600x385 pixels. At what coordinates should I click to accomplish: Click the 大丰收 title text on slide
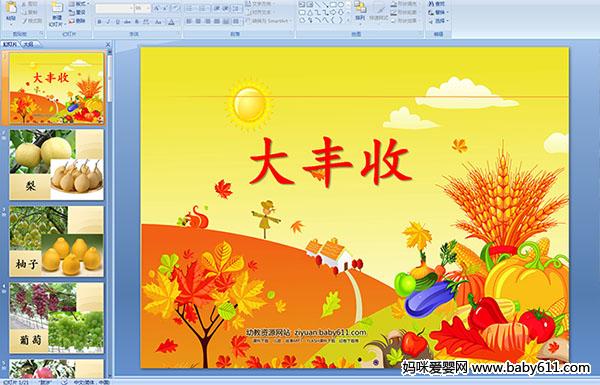pos(330,162)
